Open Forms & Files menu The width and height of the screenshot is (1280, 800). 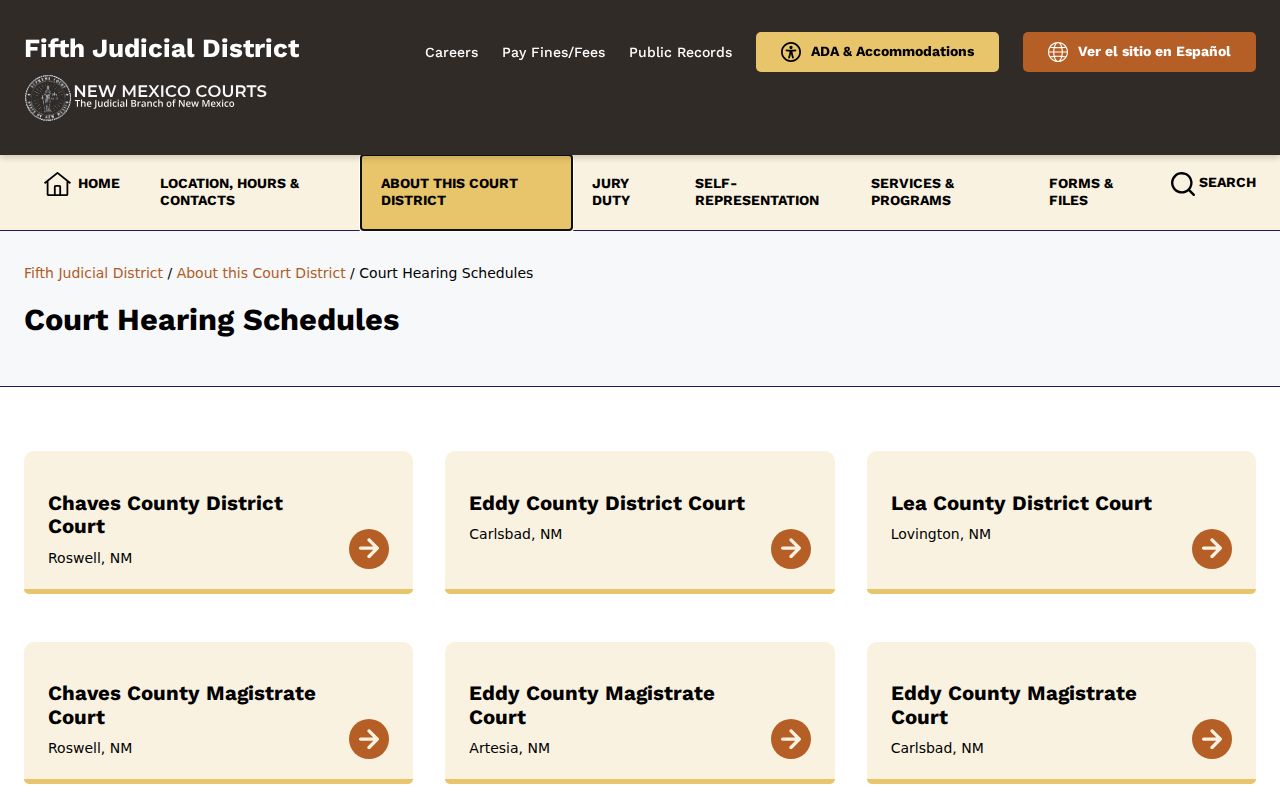(x=1081, y=192)
